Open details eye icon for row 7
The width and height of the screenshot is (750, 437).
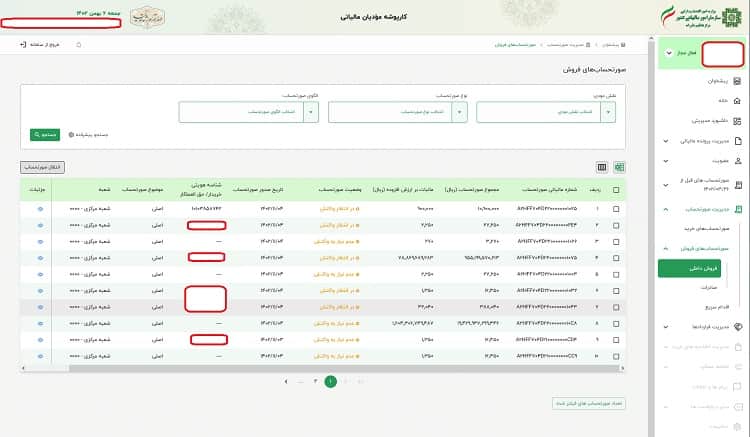coord(40,307)
